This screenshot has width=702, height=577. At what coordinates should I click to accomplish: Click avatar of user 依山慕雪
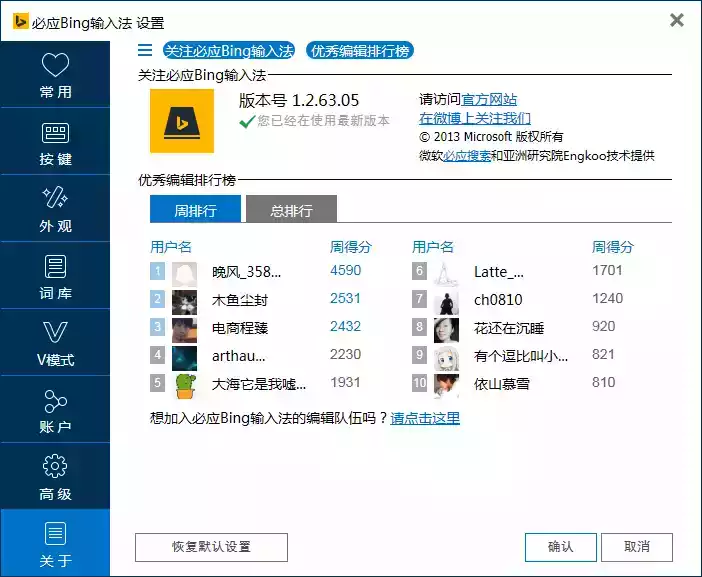tap(446, 386)
